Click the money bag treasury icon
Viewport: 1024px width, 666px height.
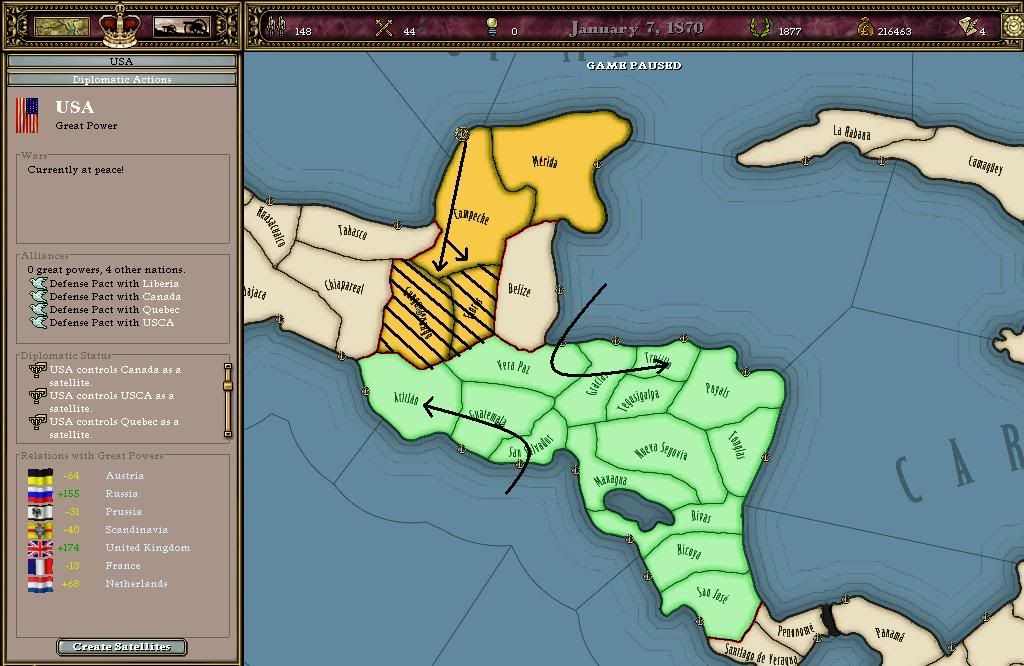point(865,27)
